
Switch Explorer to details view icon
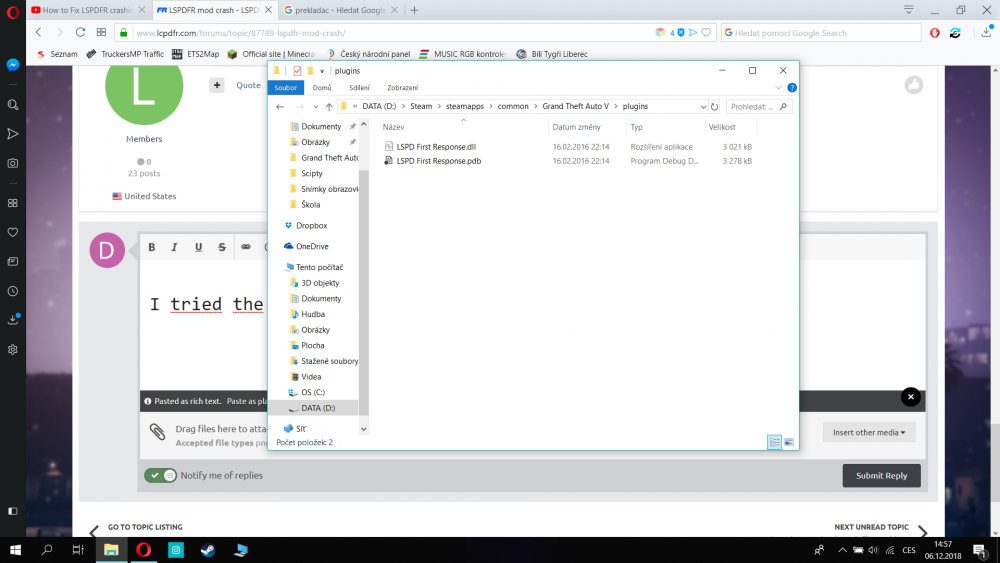point(774,442)
